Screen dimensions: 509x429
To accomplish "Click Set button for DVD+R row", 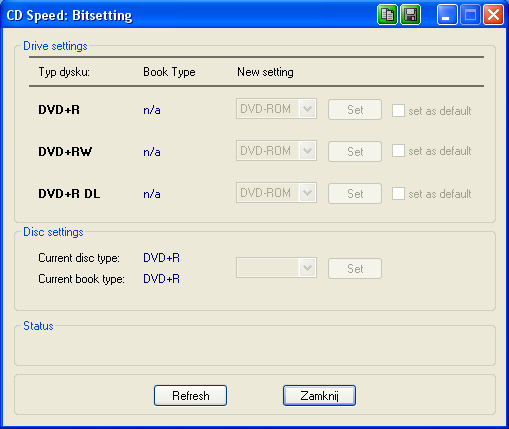I will tap(355, 110).
